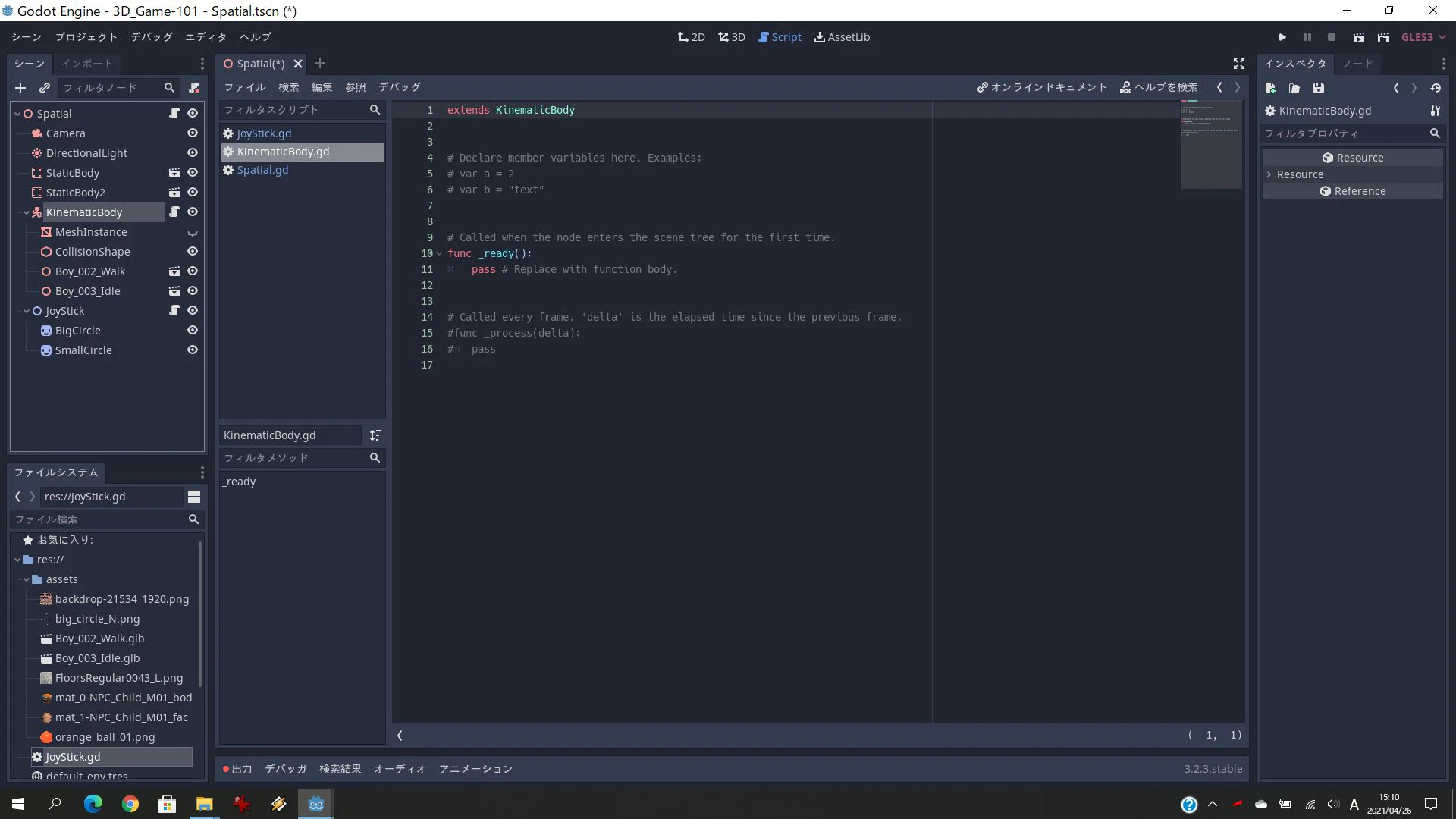Open scene icon beside Boy_002_Walk node
The image size is (1456, 819).
tap(174, 271)
